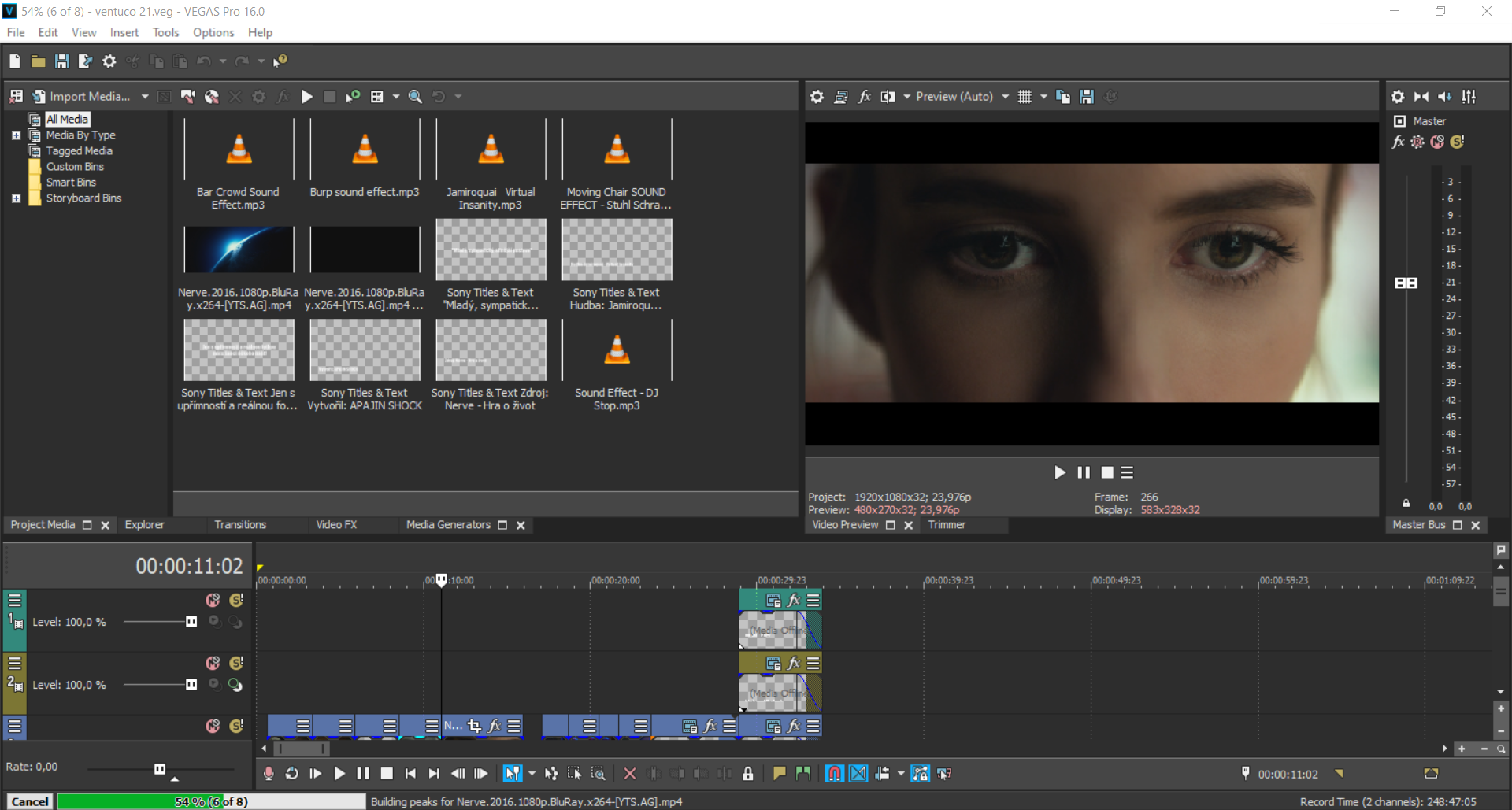Image resolution: width=1512 pixels, height=810 pixels.
Task: Select the Zoom edit tool
Action: pos(598,774)
